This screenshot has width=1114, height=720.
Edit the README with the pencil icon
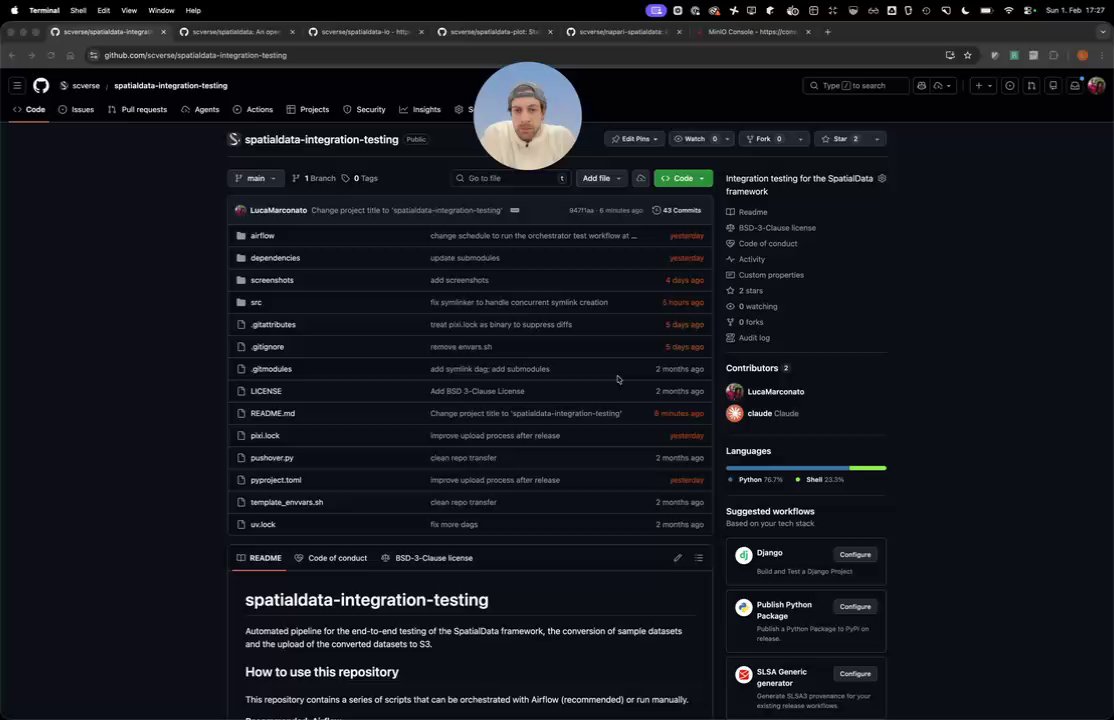click(x=678, y=558)
